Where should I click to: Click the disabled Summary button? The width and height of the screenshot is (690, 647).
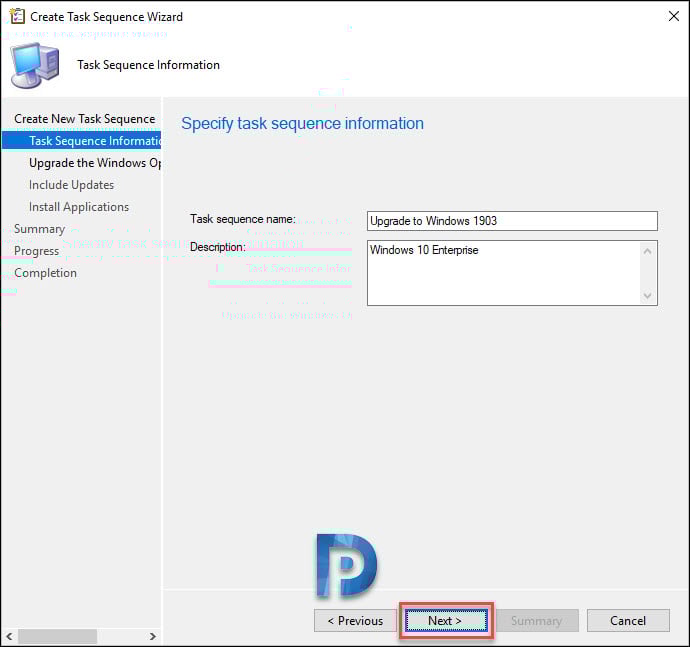pyautogui.click(x=537, y=621)
